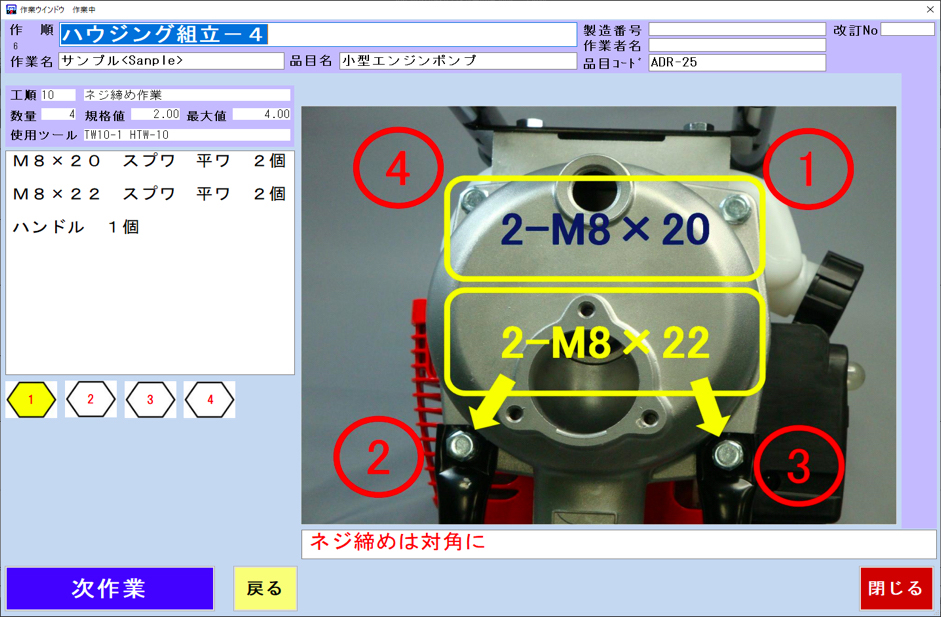Select the step 4 hexagon icon
The image size is (941, 617).
point(210,400)
